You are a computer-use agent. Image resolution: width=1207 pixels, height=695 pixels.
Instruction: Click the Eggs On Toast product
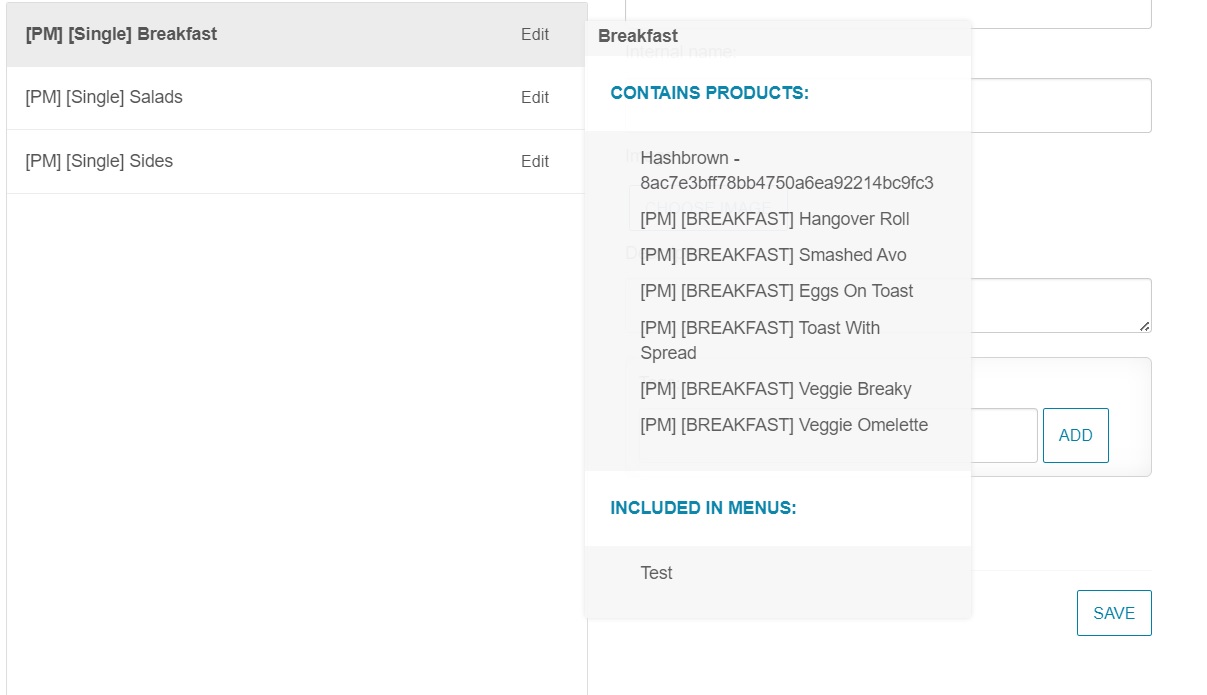point(776,291)
